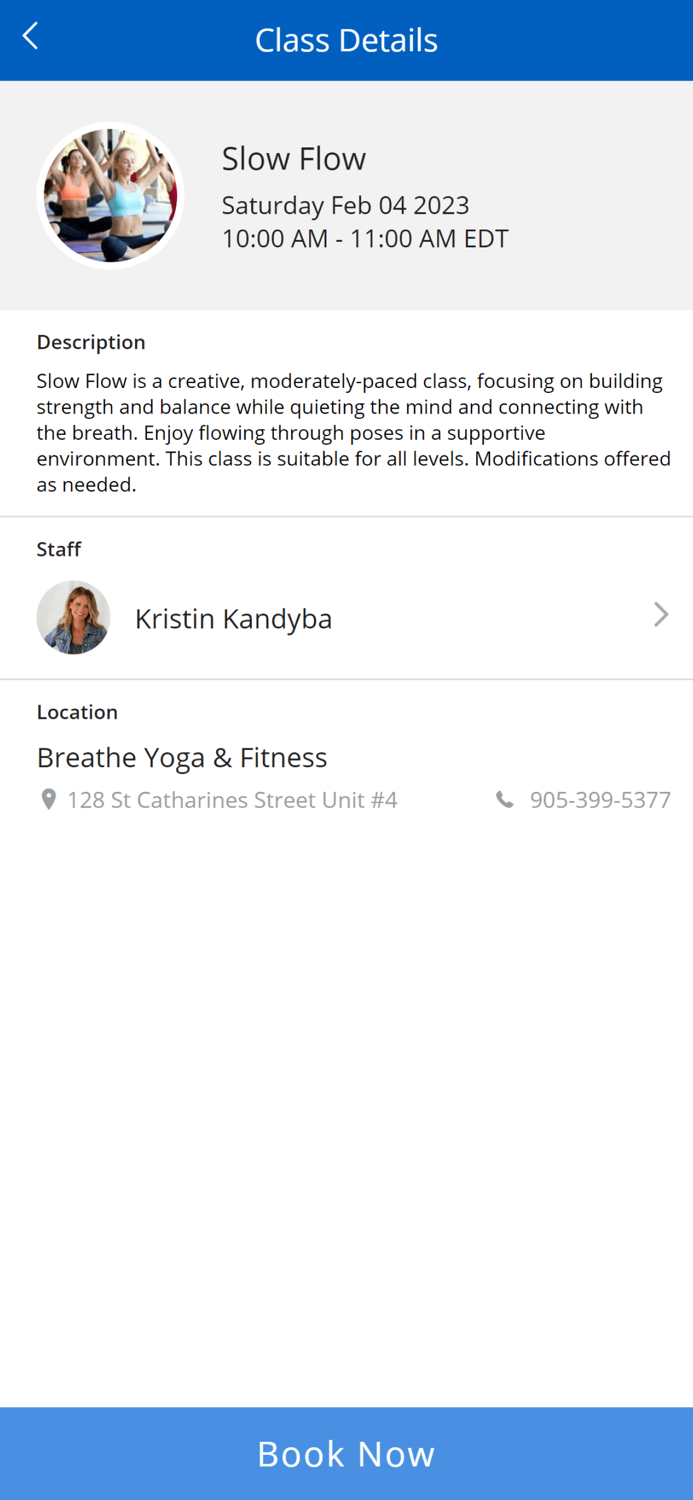Click the Description section heading
The width and height of the screenshot is (693, 1500).
coord(90,342)
